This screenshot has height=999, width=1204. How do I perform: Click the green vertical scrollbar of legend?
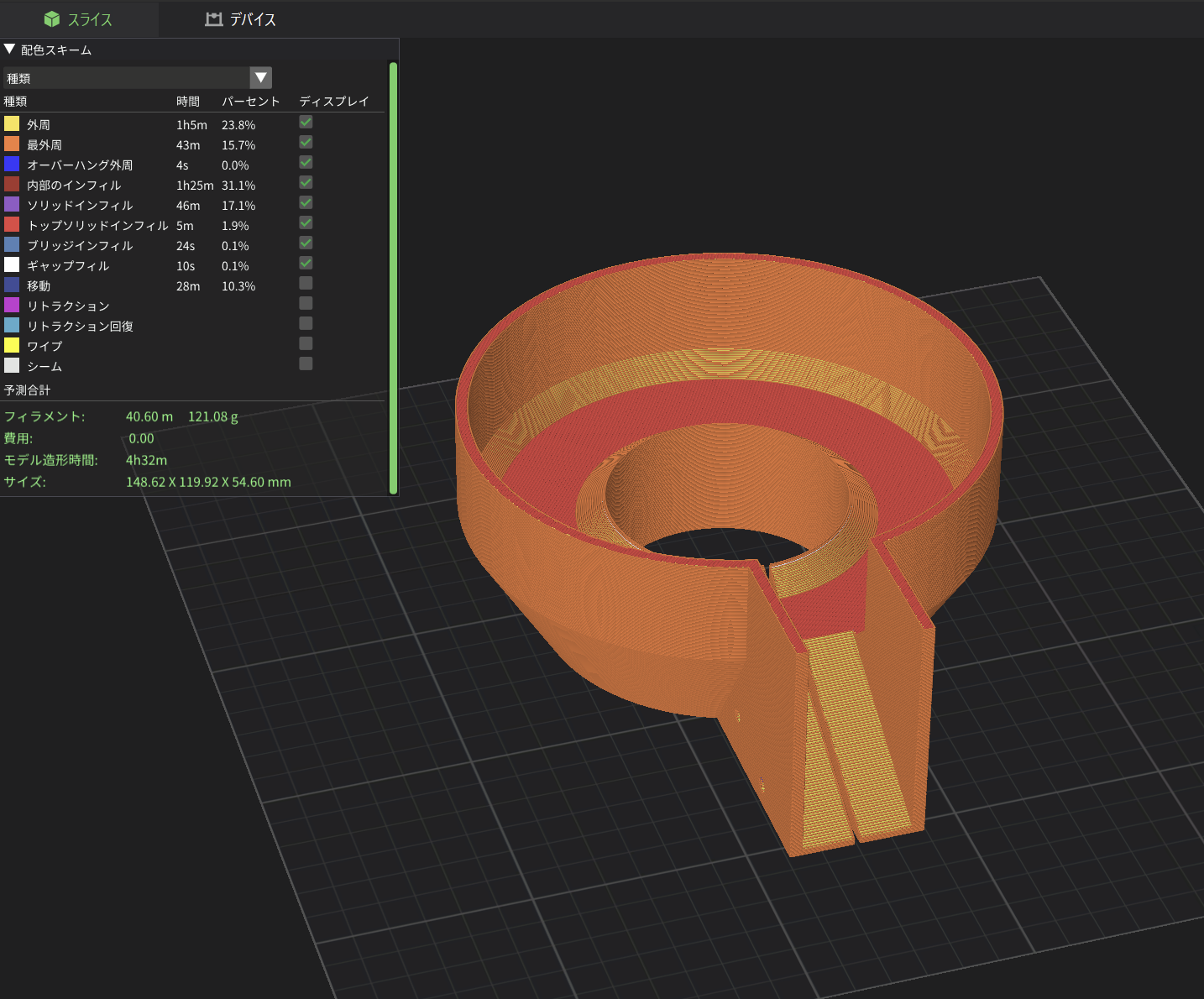pyautogui.click(x=393, y=277)
